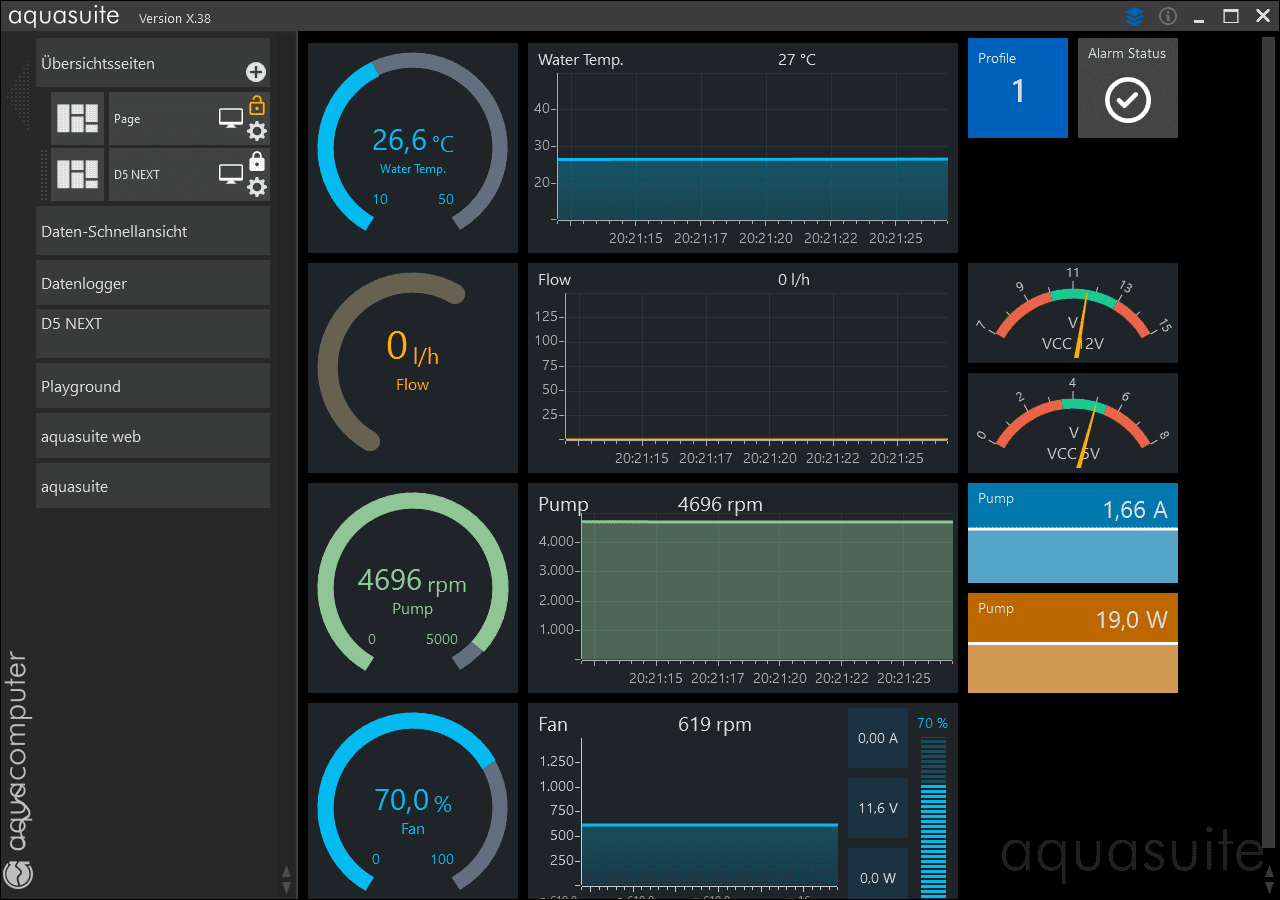Click the 619 rpm fan chart reading
Viewport: 1280px width, 900px height.
[715, 725]
